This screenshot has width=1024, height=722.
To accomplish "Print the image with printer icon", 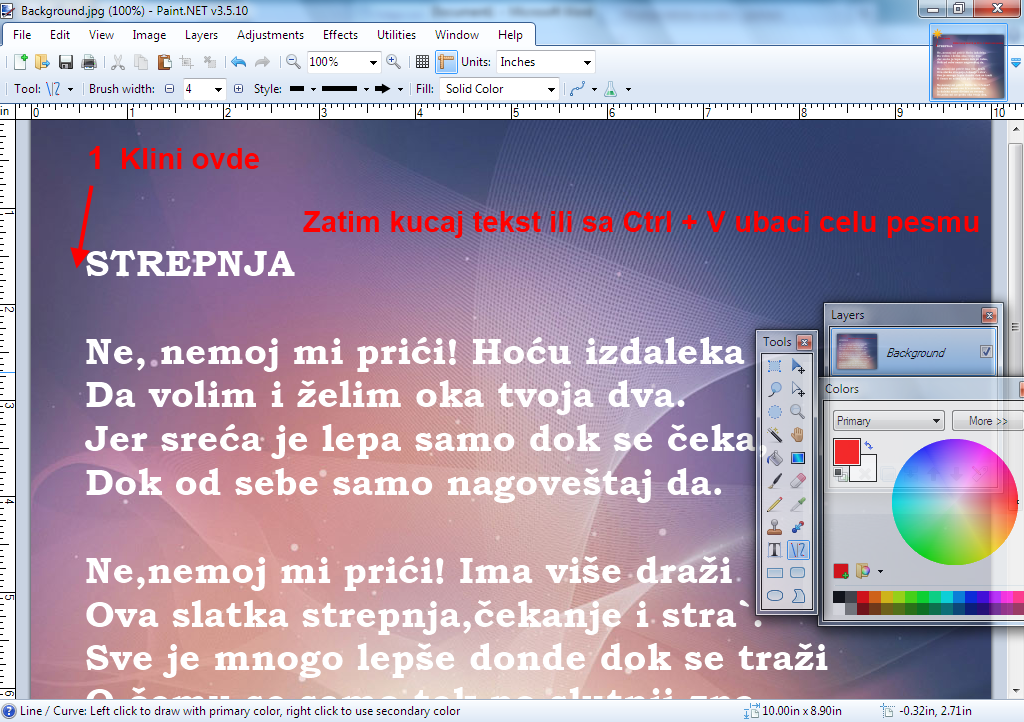I will coord(89,62).
